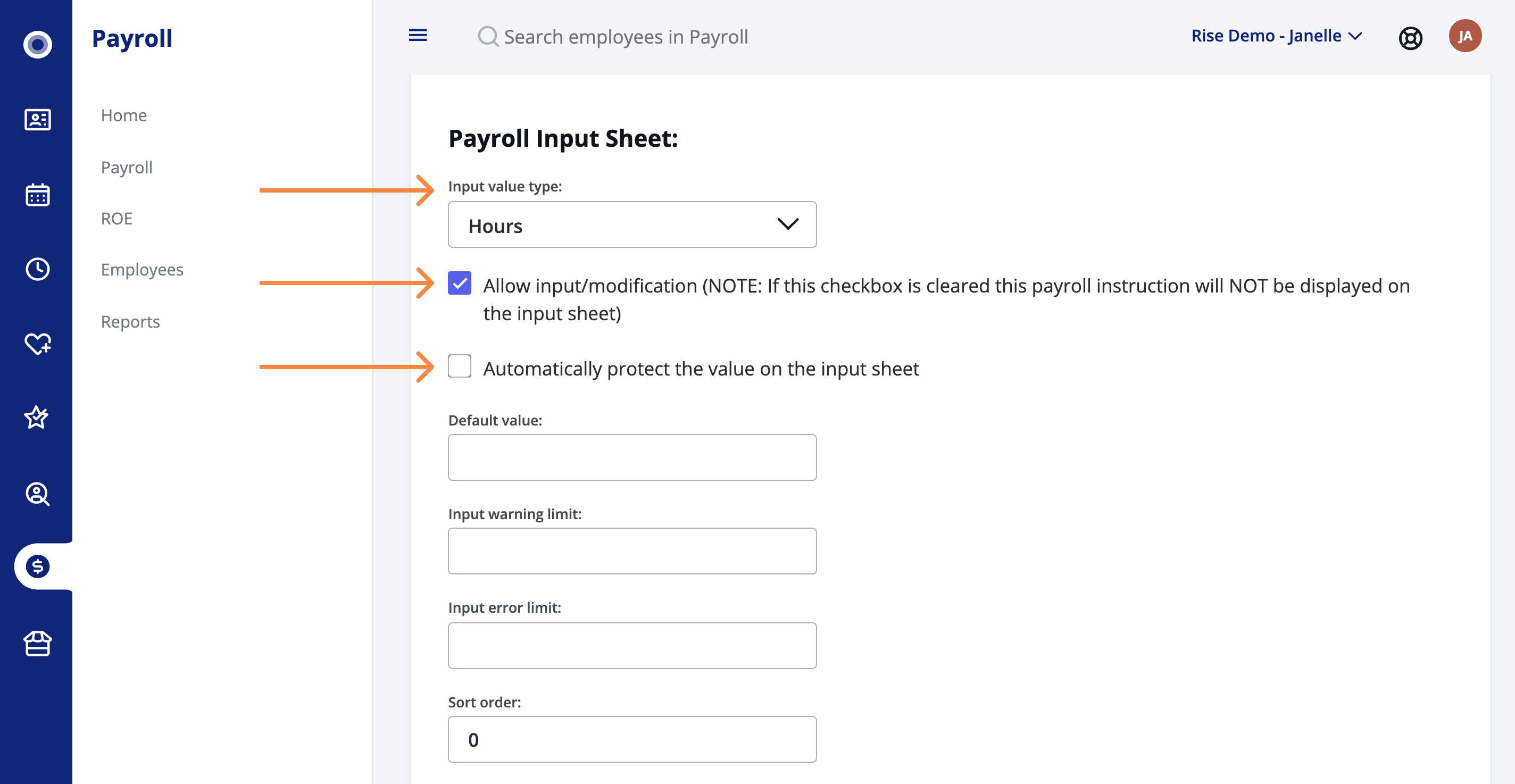Open the JA user avatar
This screenshot has height=784, width=1515.
[x=1464, y=36]
